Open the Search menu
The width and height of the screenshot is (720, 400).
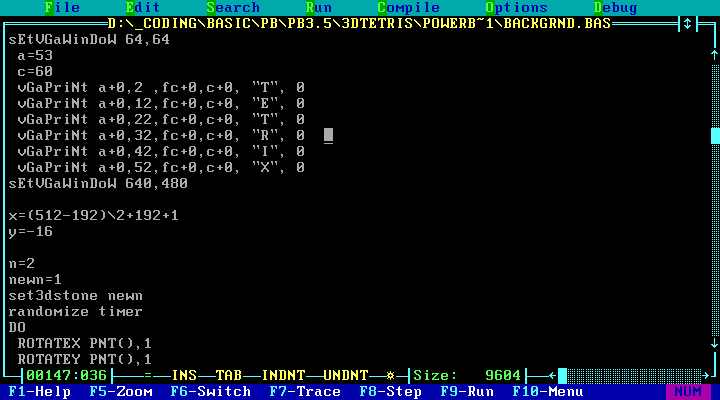click(233, 8)
